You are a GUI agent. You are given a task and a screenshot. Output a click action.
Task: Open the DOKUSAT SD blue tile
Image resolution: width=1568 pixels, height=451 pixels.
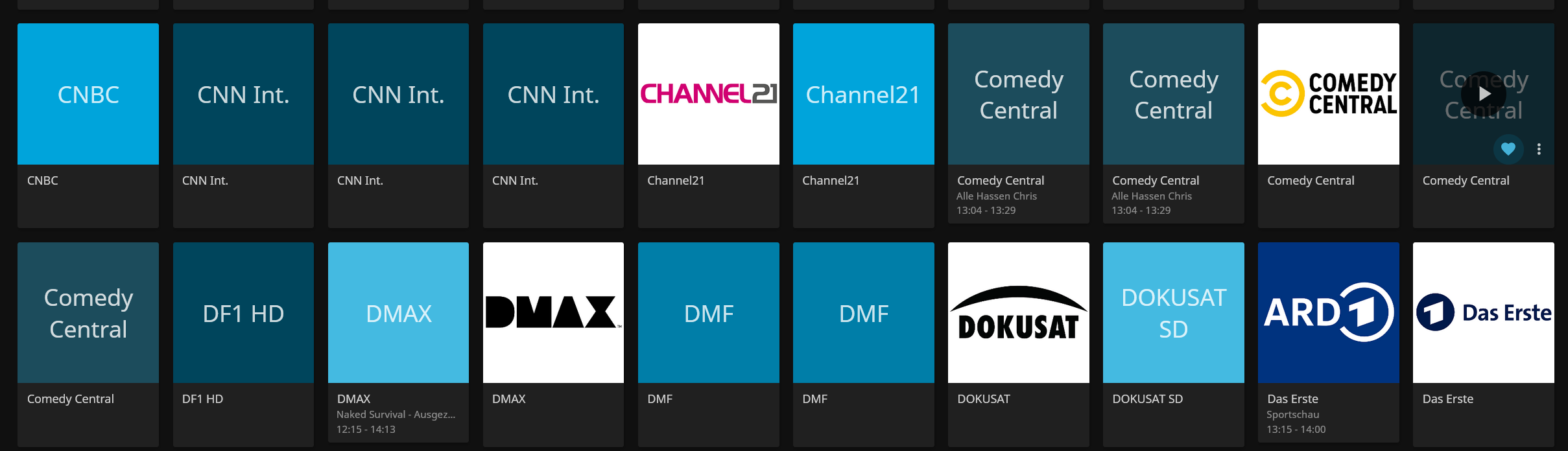tap(1173, 312)
